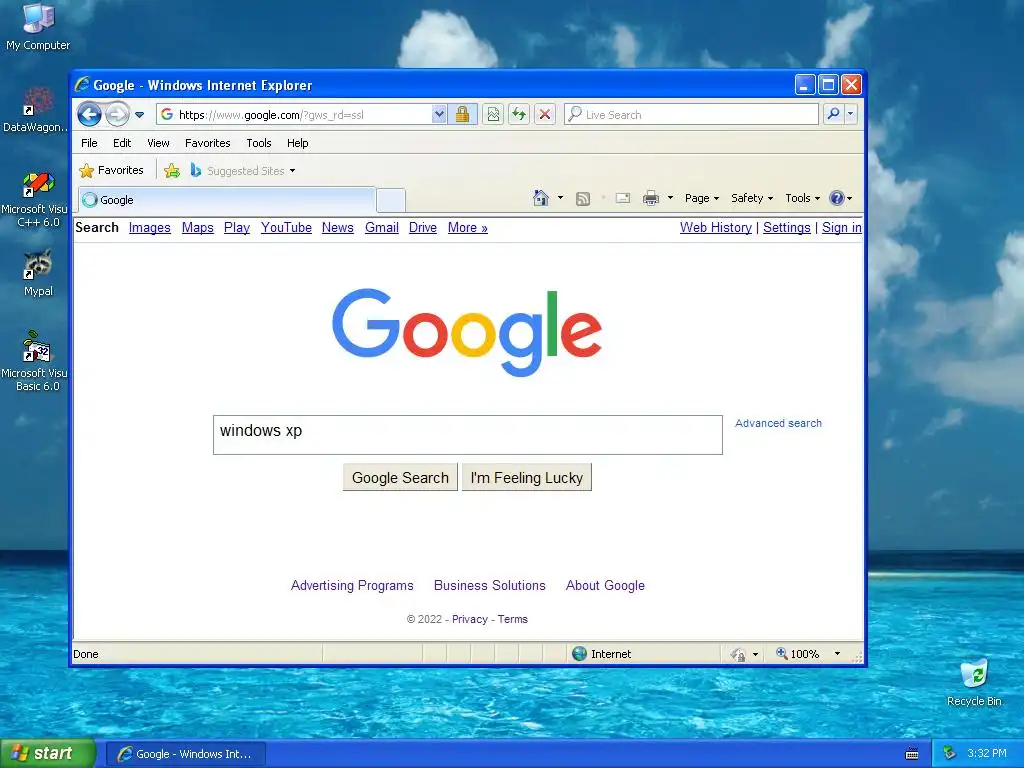Click the Google search text field
1024x768 pixels.
tap(468, 435)
